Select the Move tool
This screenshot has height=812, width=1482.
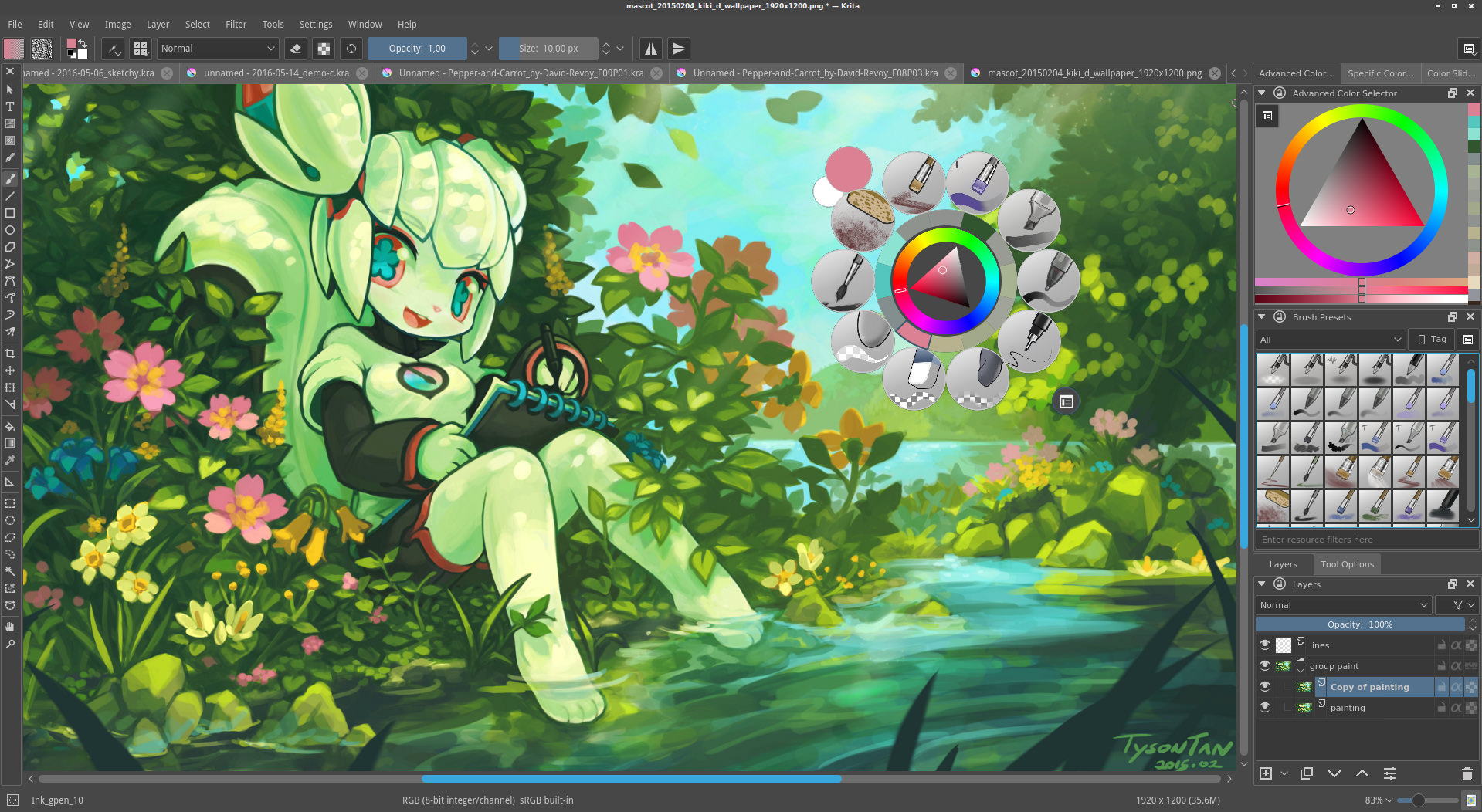tap(10, 370)
